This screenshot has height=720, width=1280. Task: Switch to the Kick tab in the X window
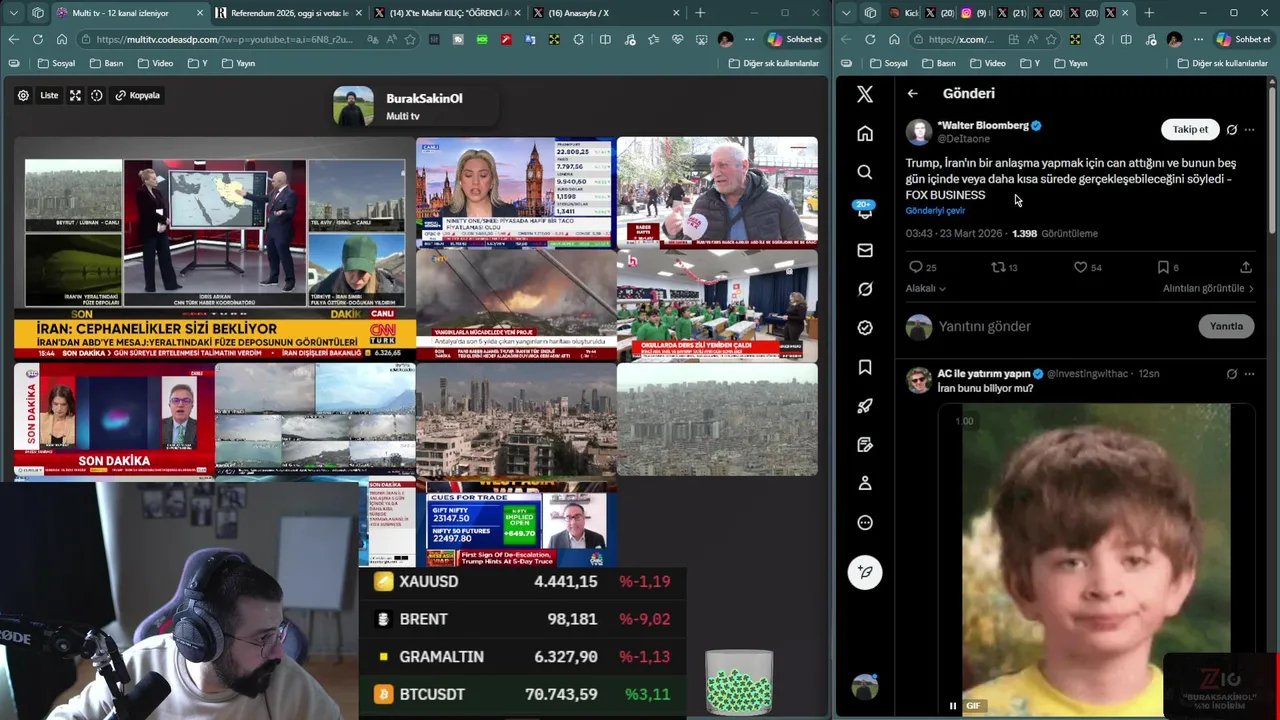tap(903, 13)
